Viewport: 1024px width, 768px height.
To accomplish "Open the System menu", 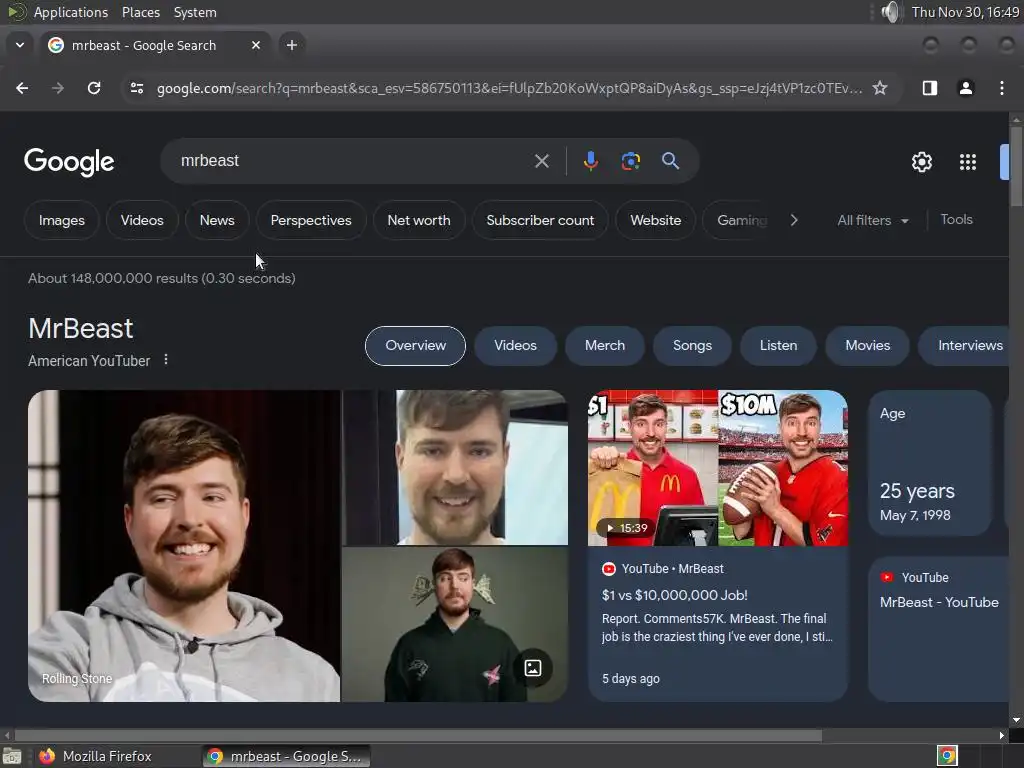I will point(195,12).
